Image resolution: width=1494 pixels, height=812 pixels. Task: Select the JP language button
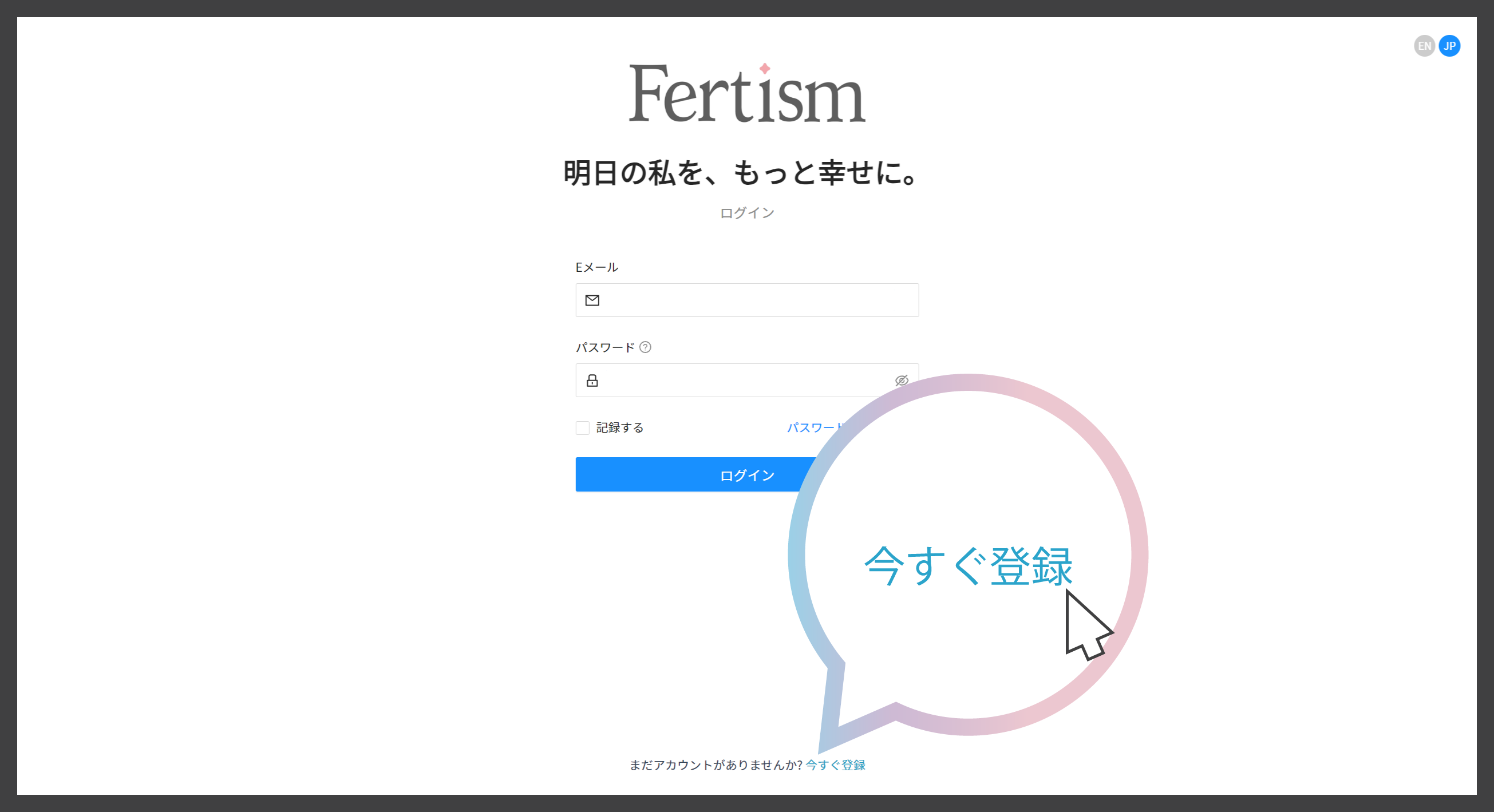click(1449, 46)
